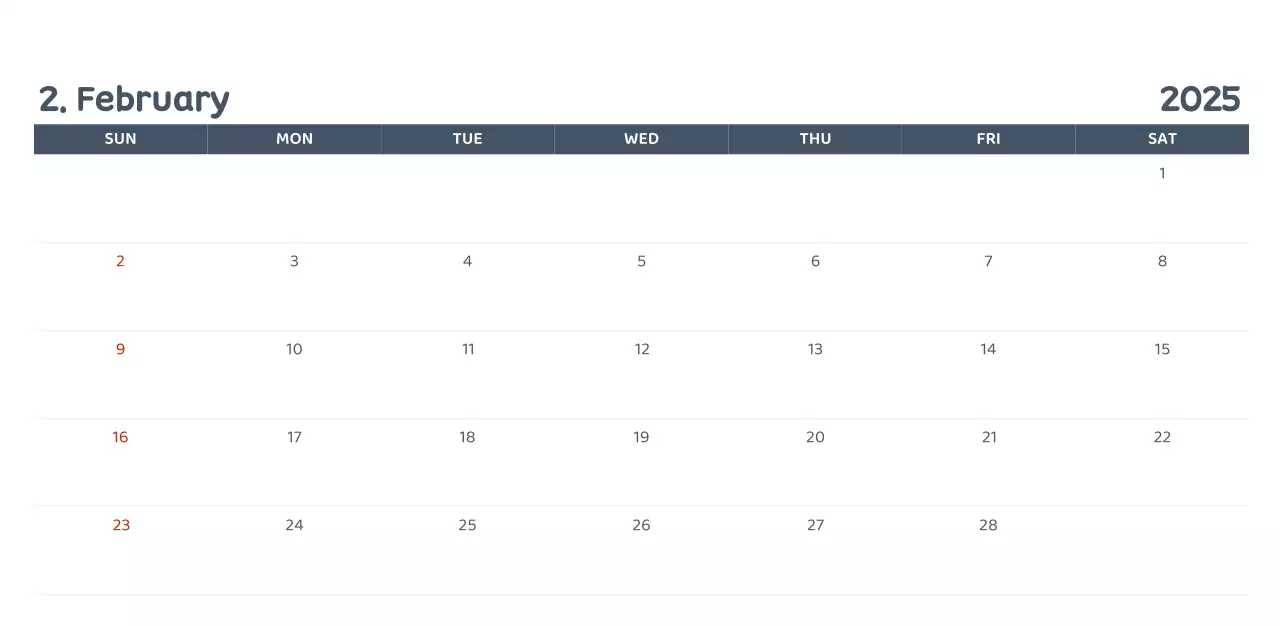Click on Friday the 14th
The width and height of the screenshot is (1280, 627).
pyautogui.click(x=988, y=349)
